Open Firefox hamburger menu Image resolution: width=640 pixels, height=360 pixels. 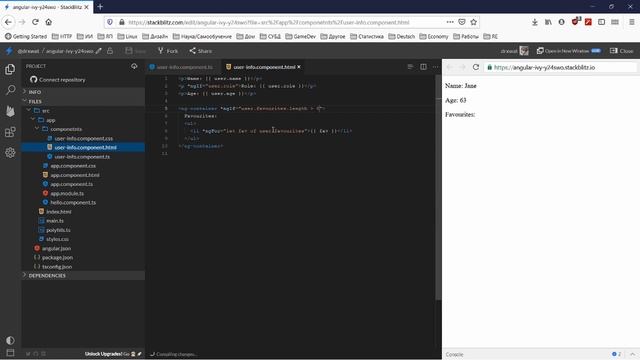tap(631, 22)
